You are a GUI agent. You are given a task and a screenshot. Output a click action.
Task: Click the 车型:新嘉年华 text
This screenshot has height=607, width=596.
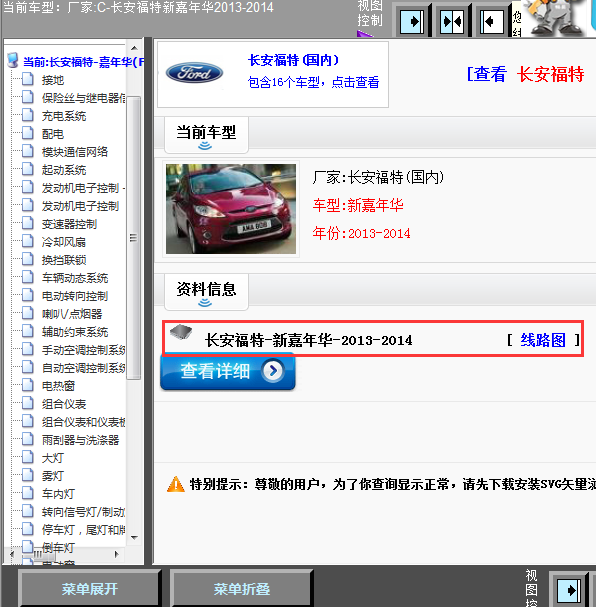point(358,205)
